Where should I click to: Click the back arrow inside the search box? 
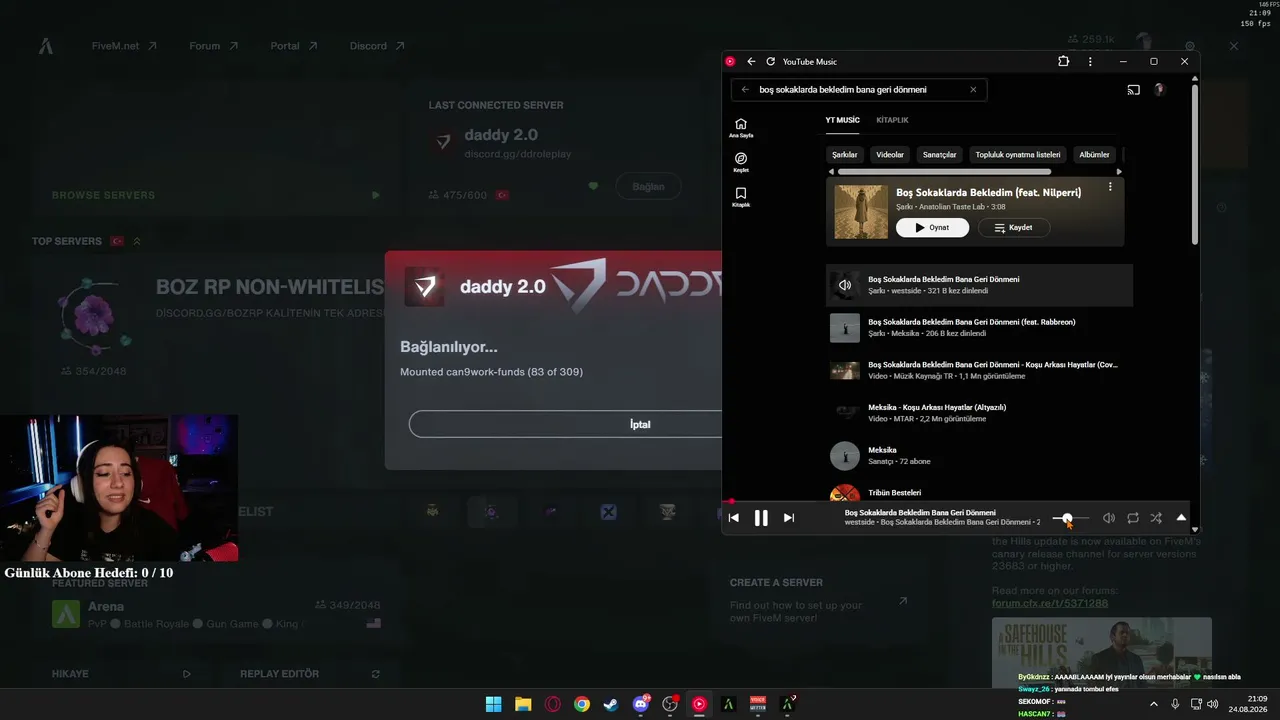point(745,90)
